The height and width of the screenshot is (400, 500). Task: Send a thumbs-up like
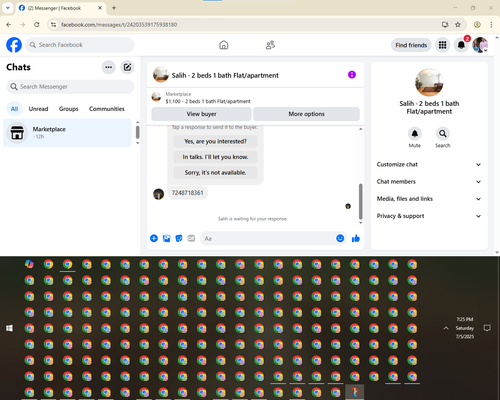click(x=356, y=238)
